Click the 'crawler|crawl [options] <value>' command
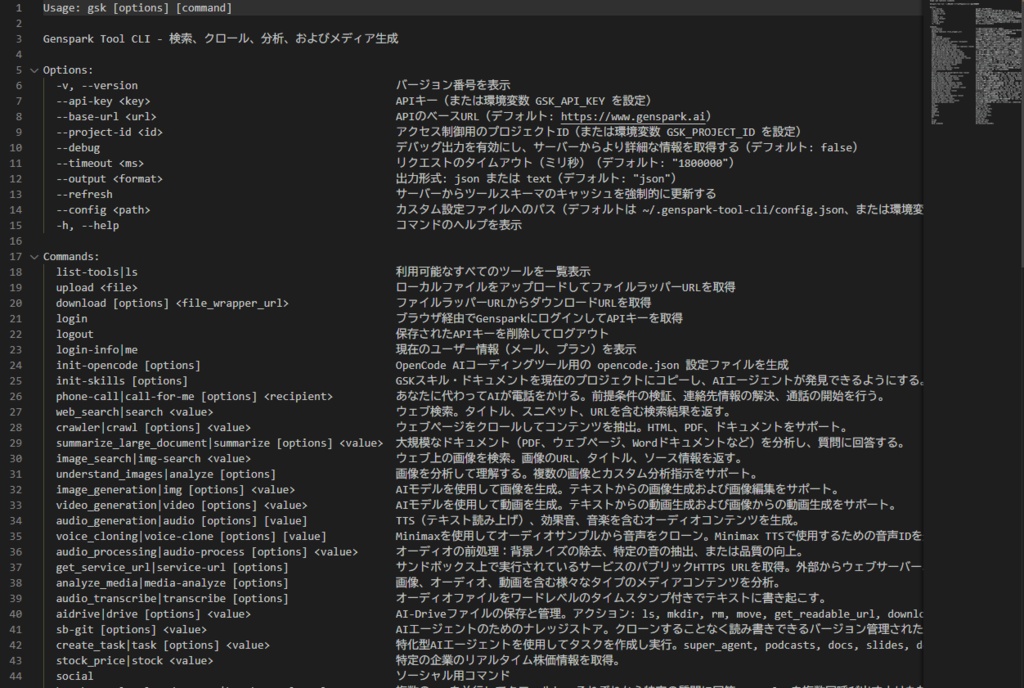 click(153, 428)
